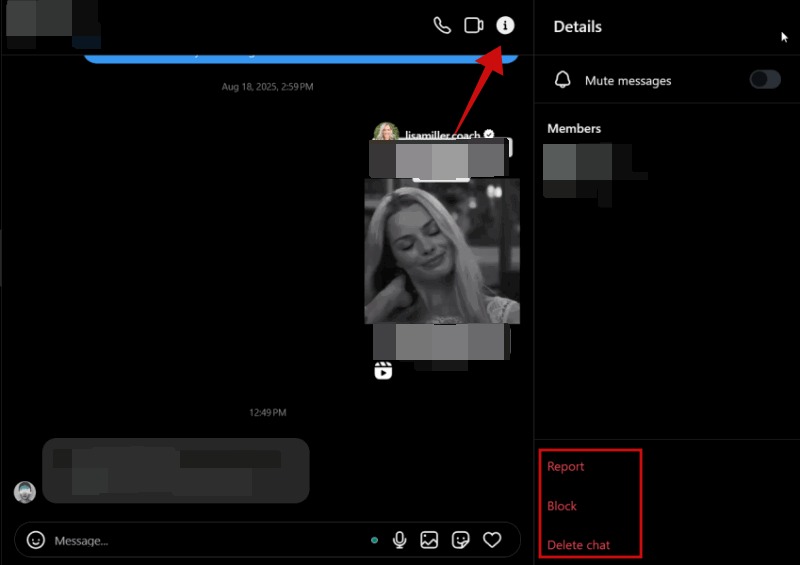Record a voice clip with the microphone icon
Screen dimensions: 800x565
[x=400, y=540]
